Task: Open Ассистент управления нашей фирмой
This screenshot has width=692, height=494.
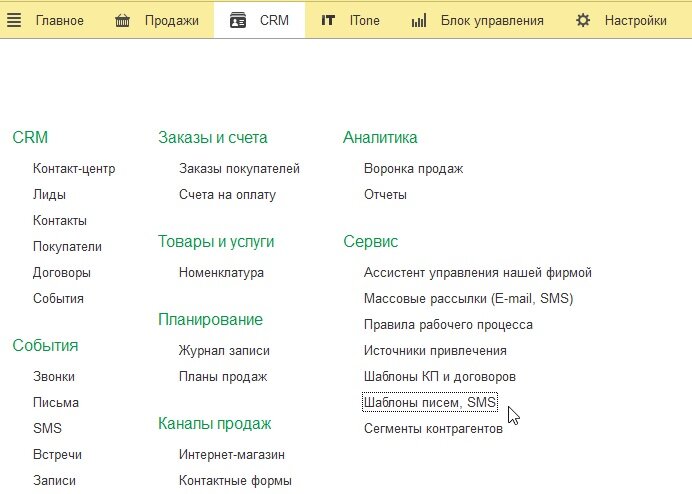Action: [x=478, y=272]
